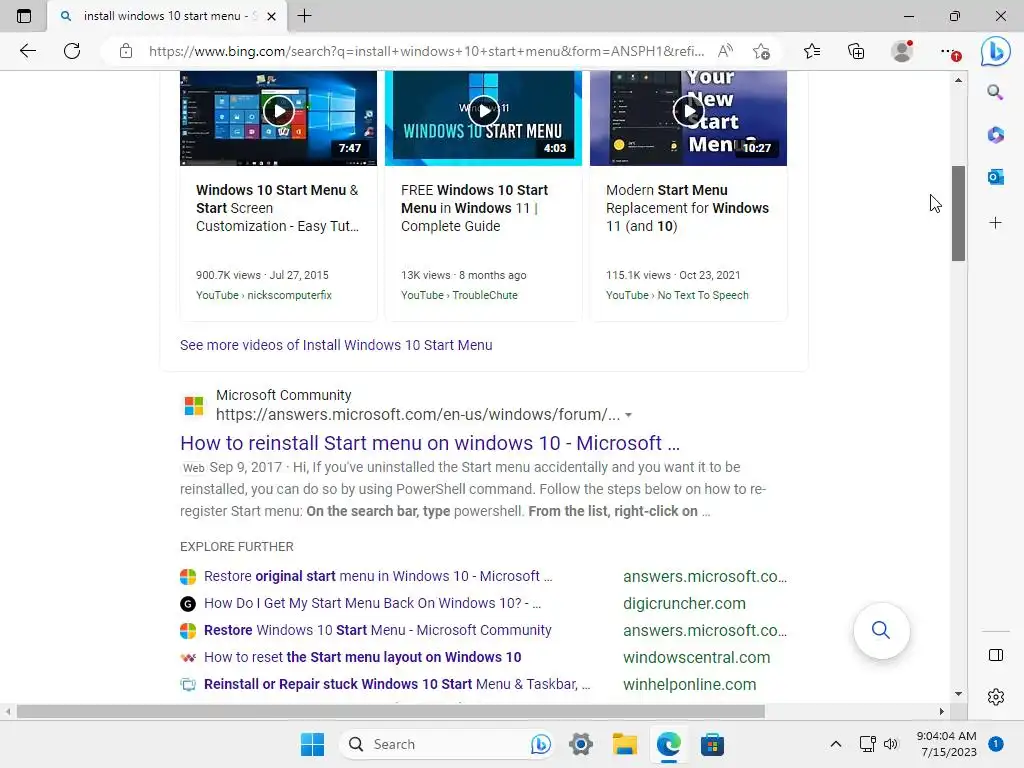1024x768 pixels.
Task: Open the Favorites list icon
Action: point(812,51)
